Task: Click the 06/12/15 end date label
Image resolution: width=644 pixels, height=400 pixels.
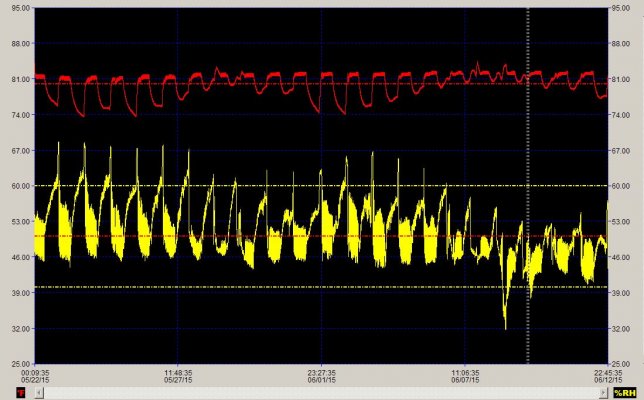Action: 608,380
